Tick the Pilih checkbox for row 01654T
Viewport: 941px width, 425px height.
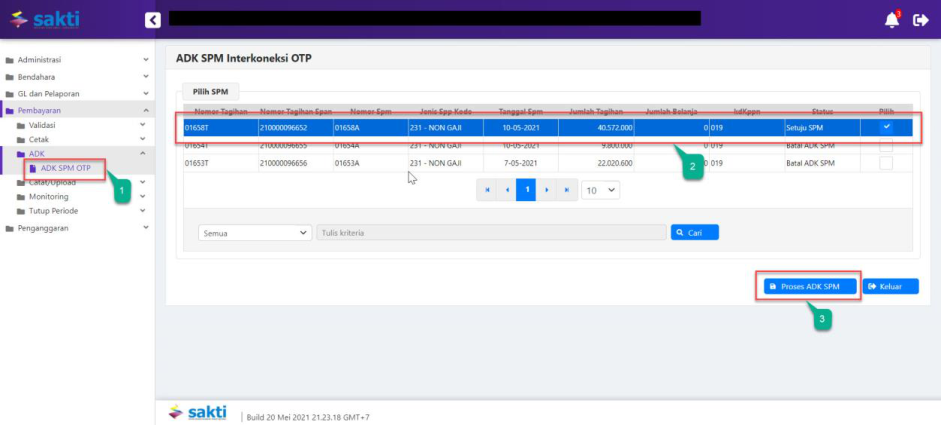click(x=886, y=145)
